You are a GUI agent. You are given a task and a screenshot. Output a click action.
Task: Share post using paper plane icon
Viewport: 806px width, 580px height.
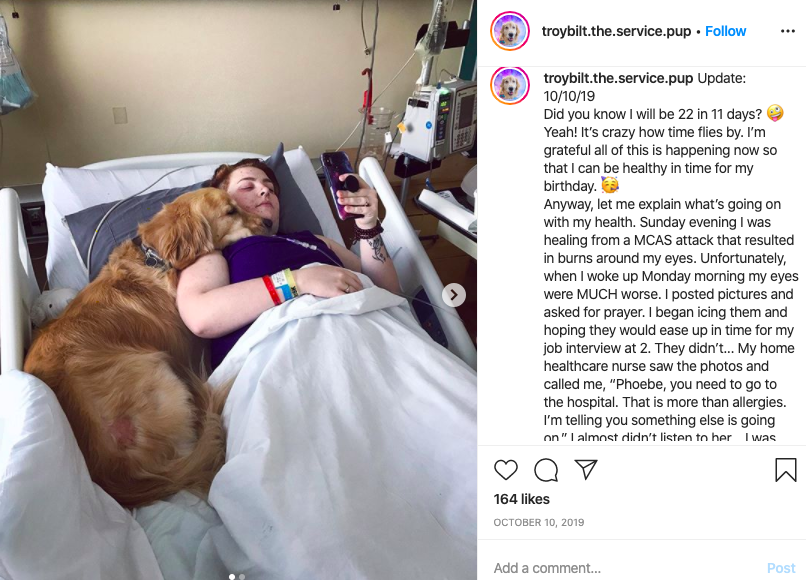click(586, 469)
